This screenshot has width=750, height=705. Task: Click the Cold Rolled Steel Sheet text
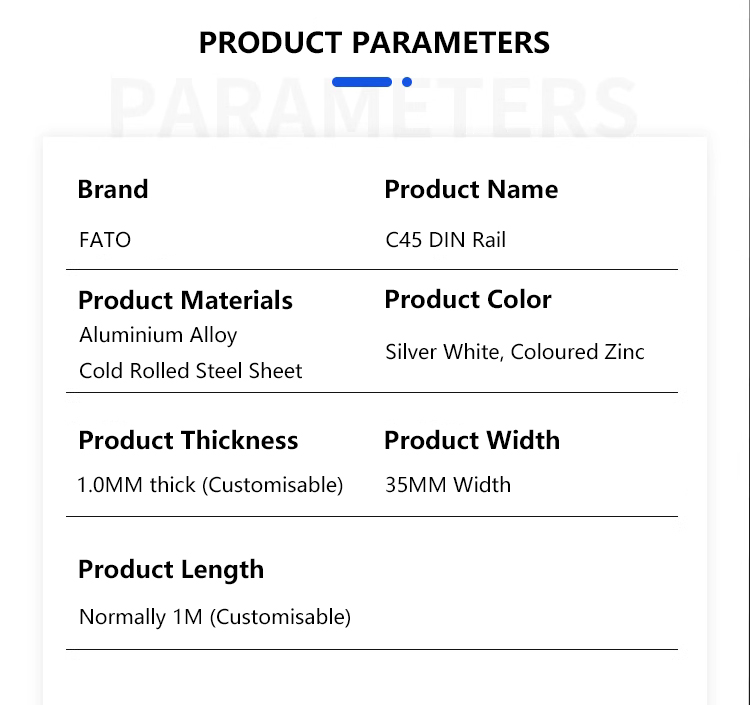191,371
